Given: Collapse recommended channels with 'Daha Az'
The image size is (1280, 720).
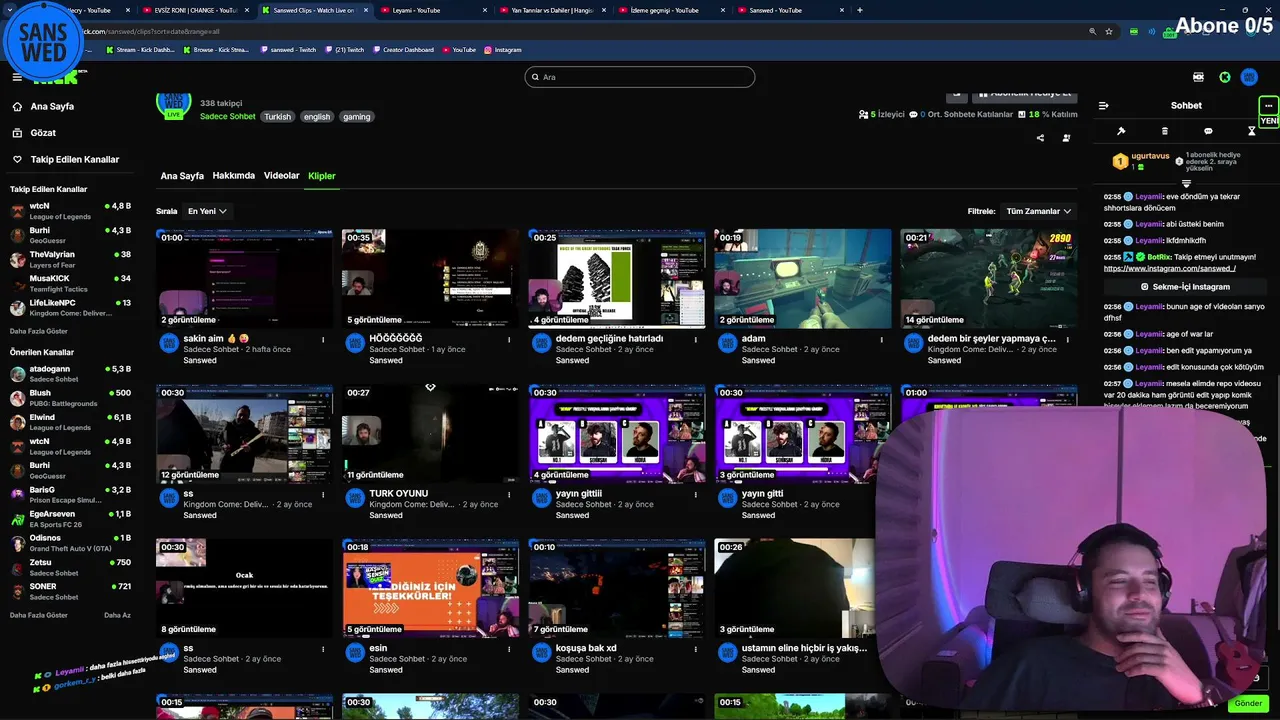Looking at the screenshot, I should click(117, 615).
